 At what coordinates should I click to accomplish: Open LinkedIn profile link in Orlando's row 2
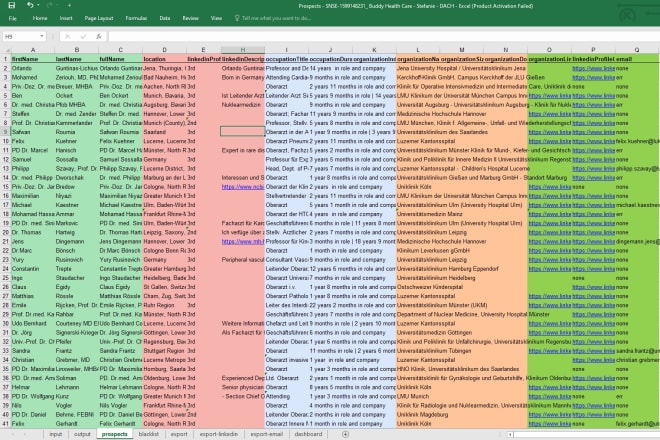click(593, 68)
